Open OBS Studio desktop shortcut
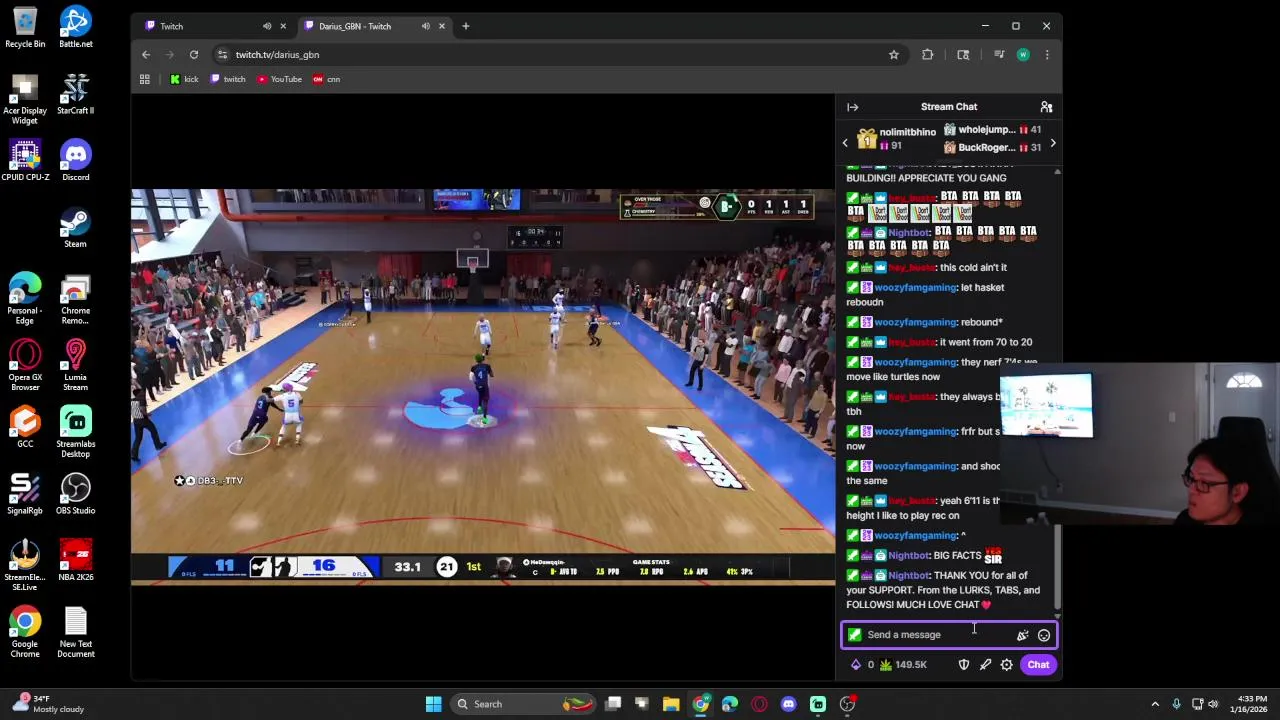This screenshot has width=1280, height=720. point(75,494)
